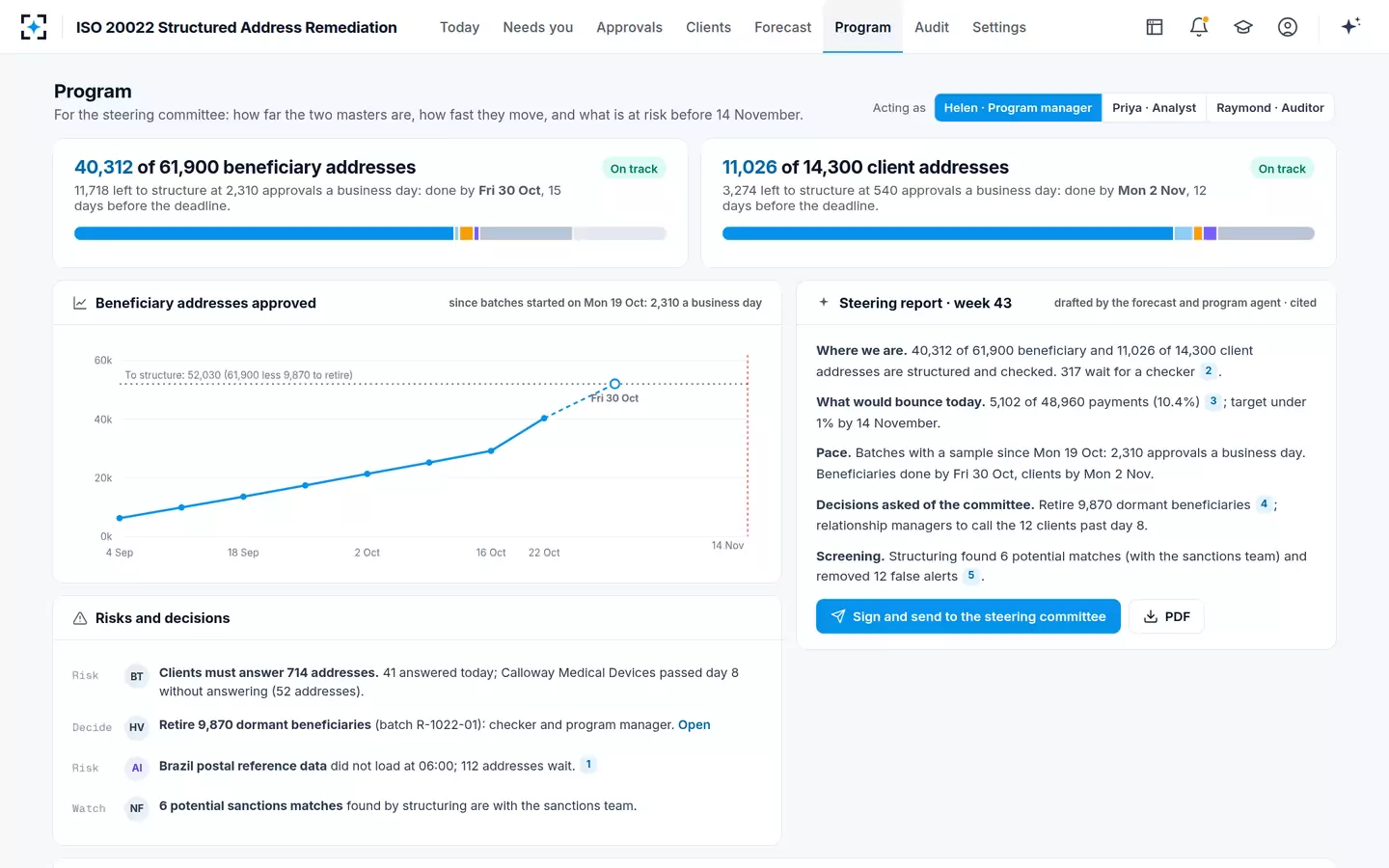Act as Helen, Program manager
This screenshot has width=1389, height=868.
click(1018, 108)
